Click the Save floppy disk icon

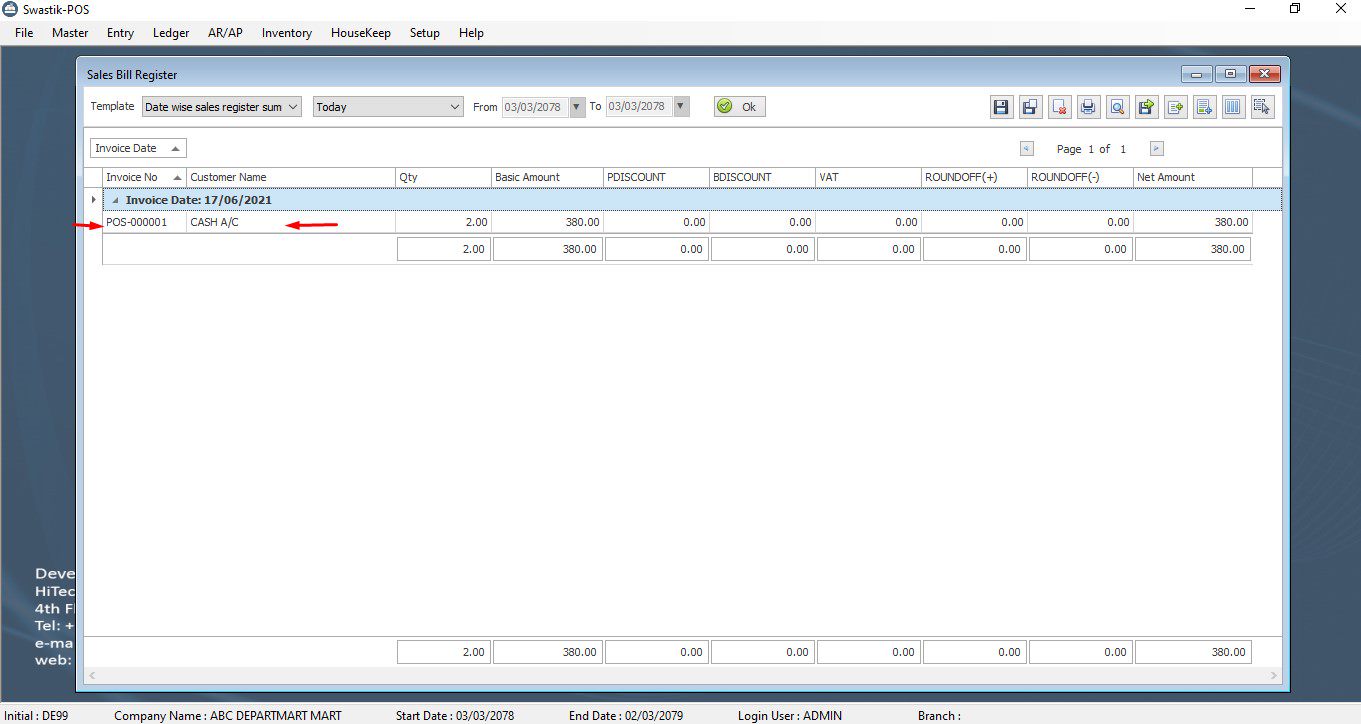(1001, 107)
